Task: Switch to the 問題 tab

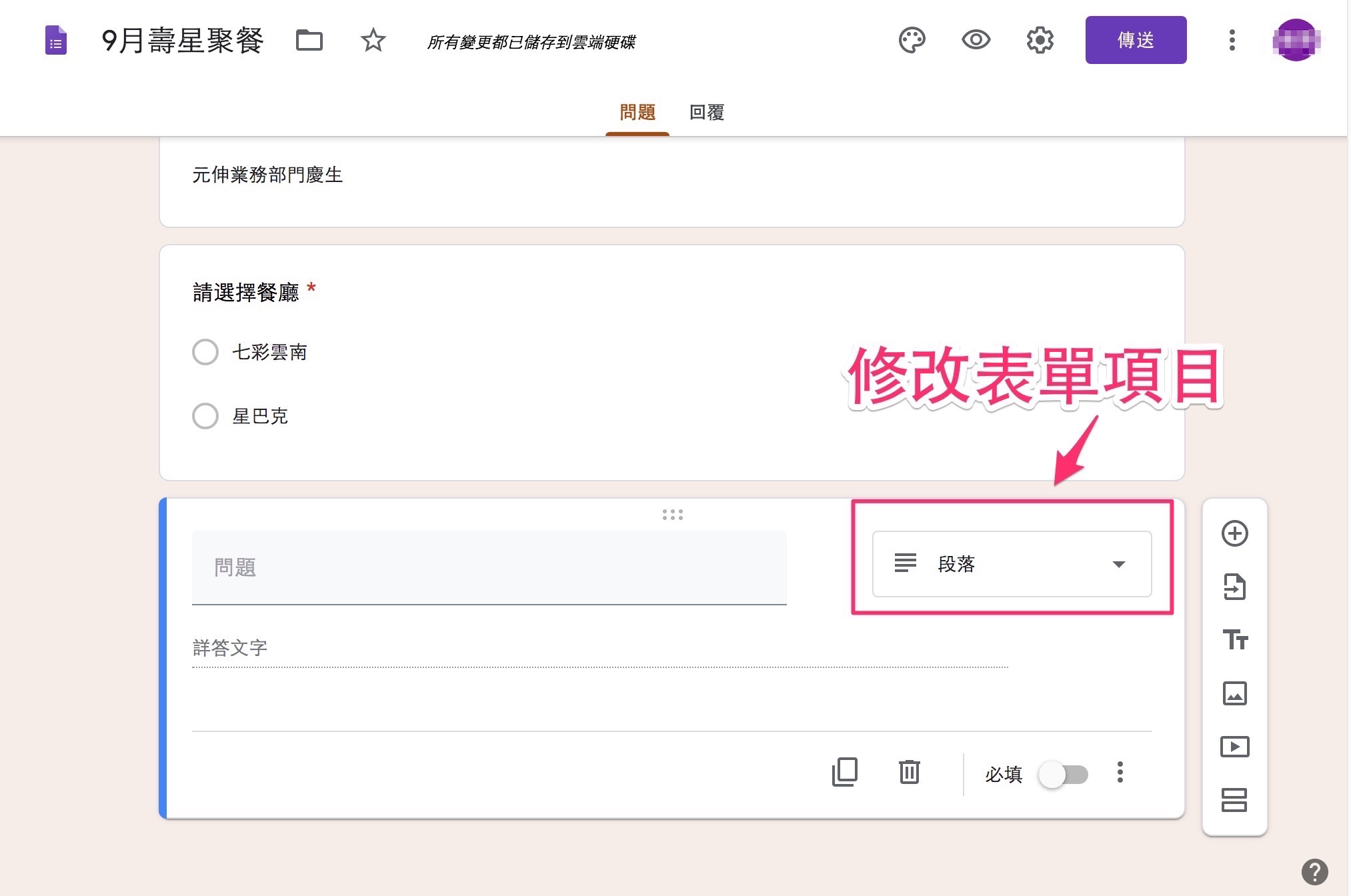Action: click(637, 113)
